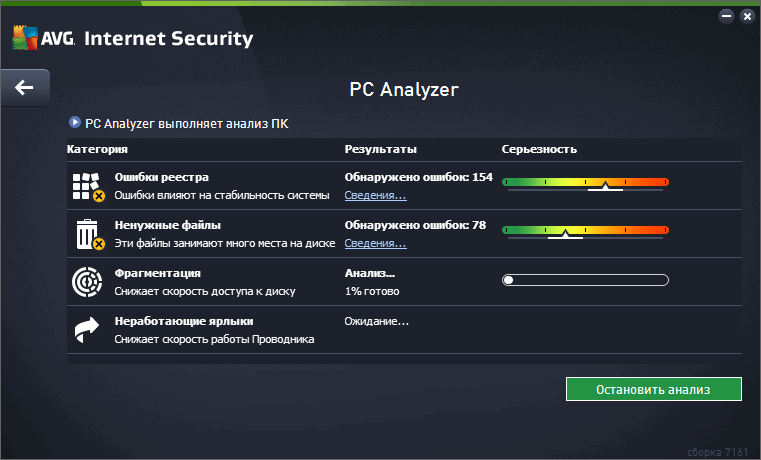Click the 'Ожидание…' status text
Viewport: 761px width, 460px height.
377,321
